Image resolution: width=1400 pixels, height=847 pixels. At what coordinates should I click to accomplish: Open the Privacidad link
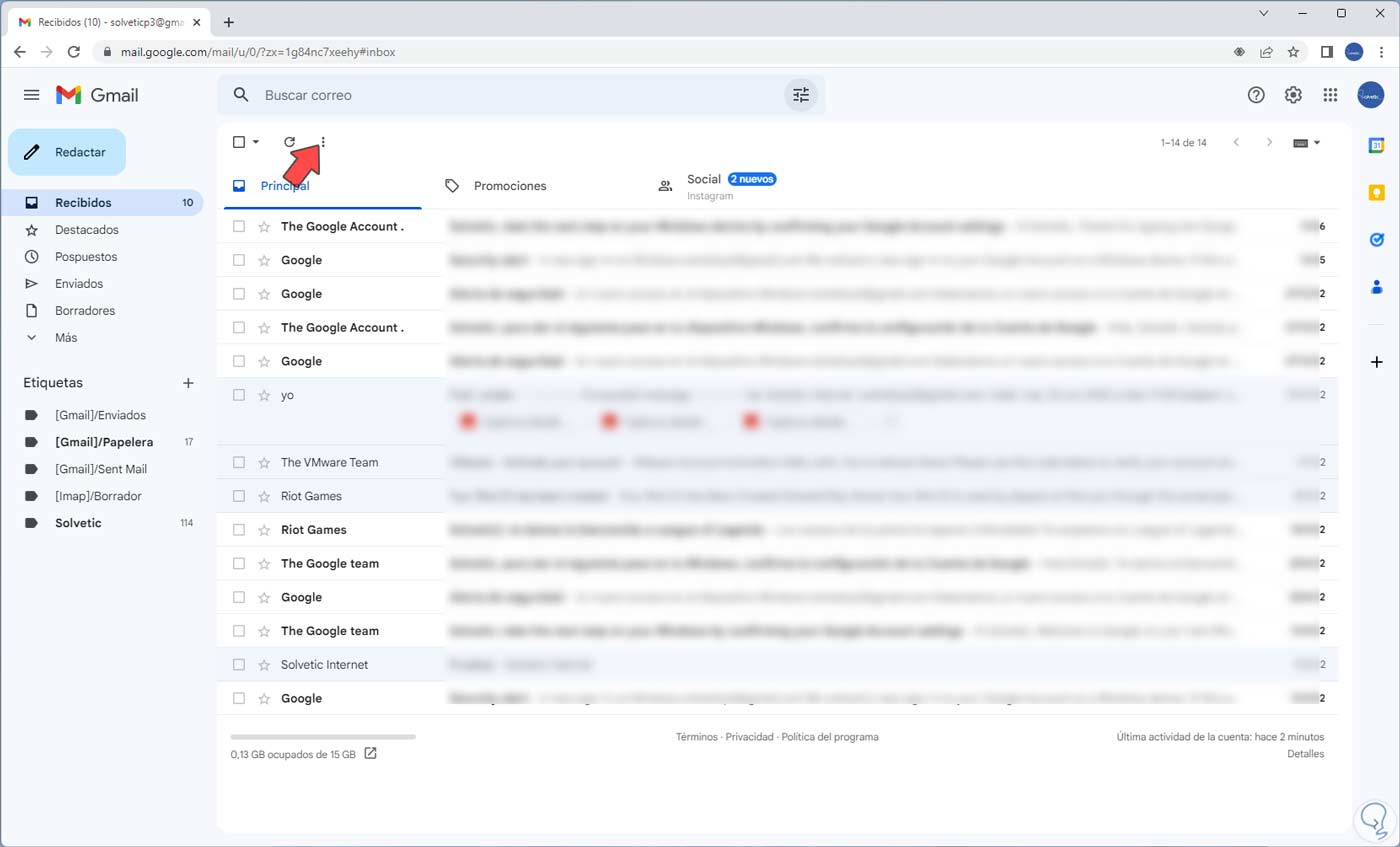click(x=750, y=737)
